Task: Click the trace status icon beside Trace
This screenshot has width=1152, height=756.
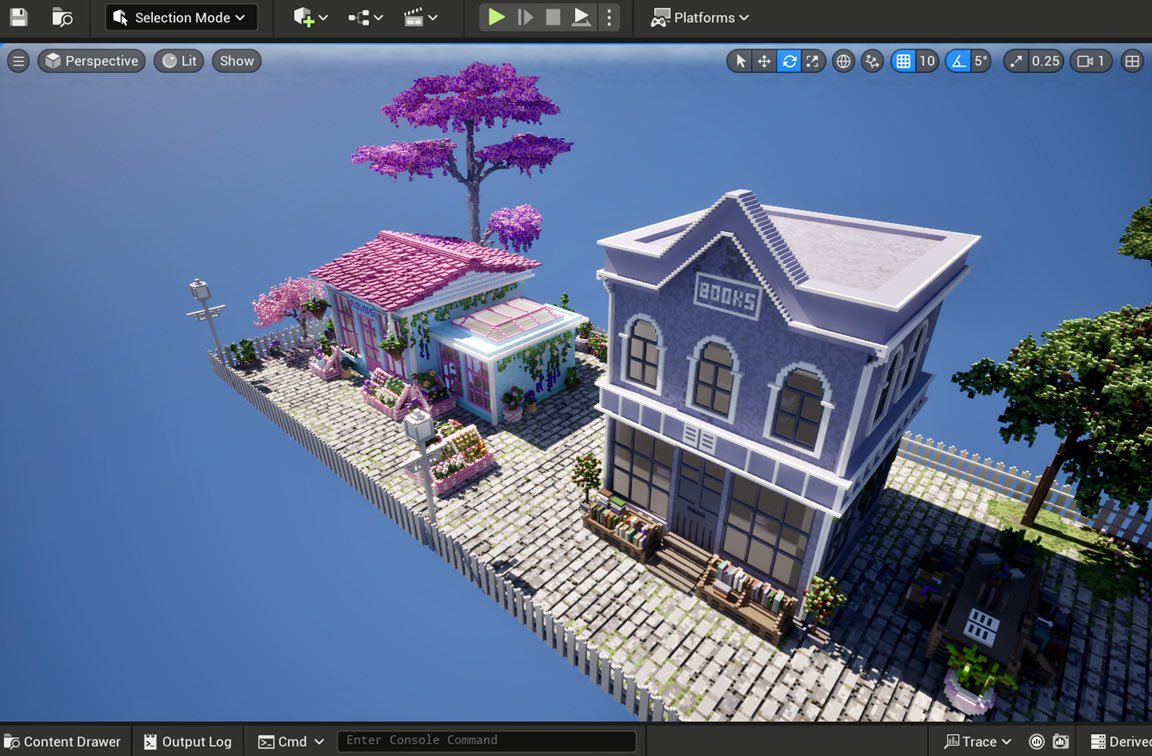Action: 1036,741
